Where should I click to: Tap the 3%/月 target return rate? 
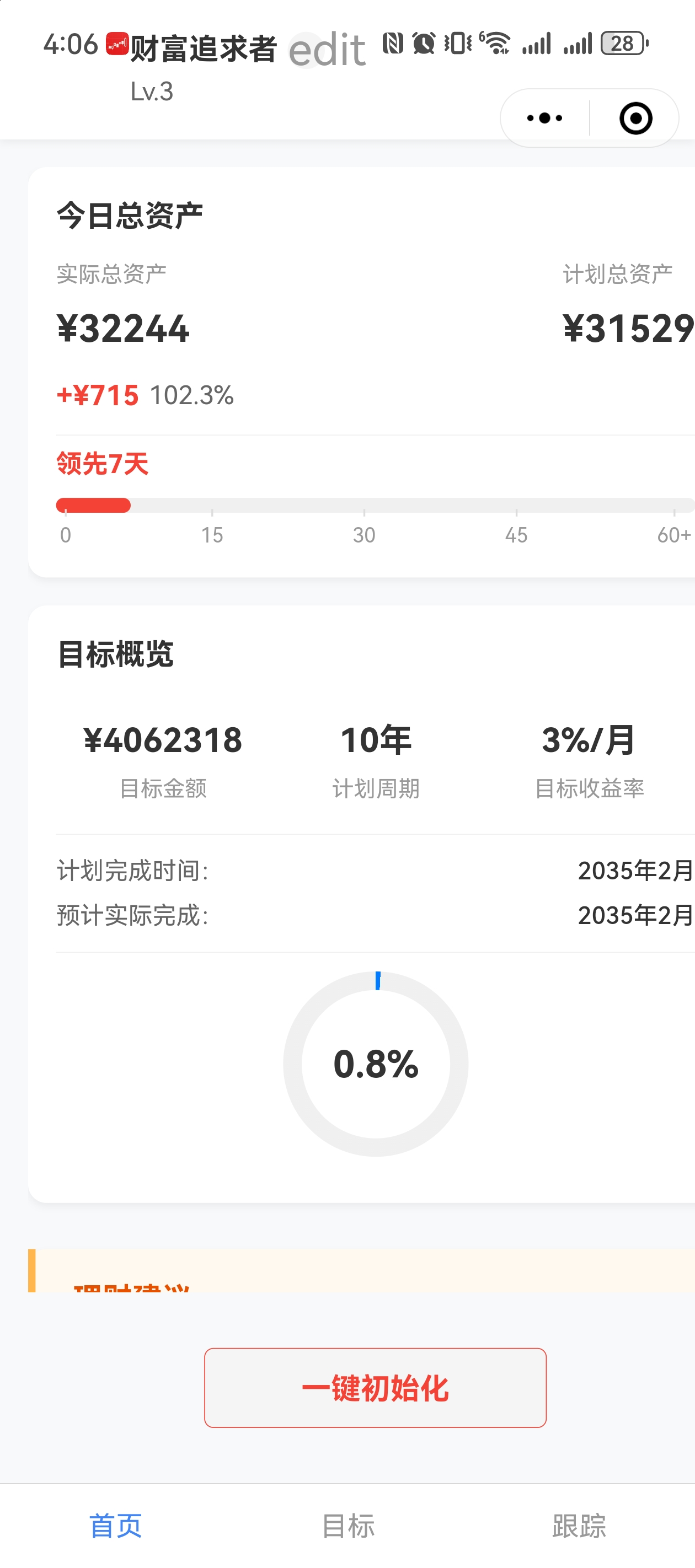click(x=589, y=740)
